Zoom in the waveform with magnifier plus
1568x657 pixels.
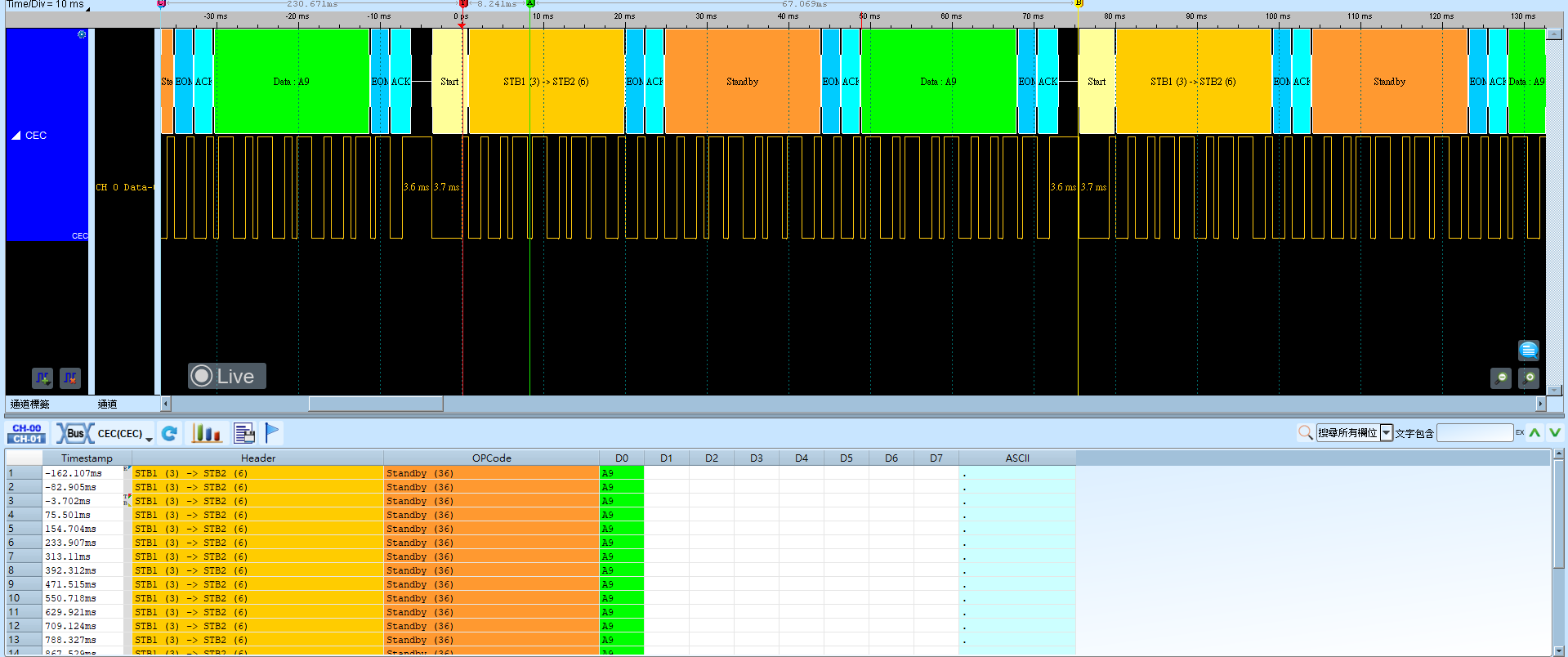click(x=1529, y=378)
